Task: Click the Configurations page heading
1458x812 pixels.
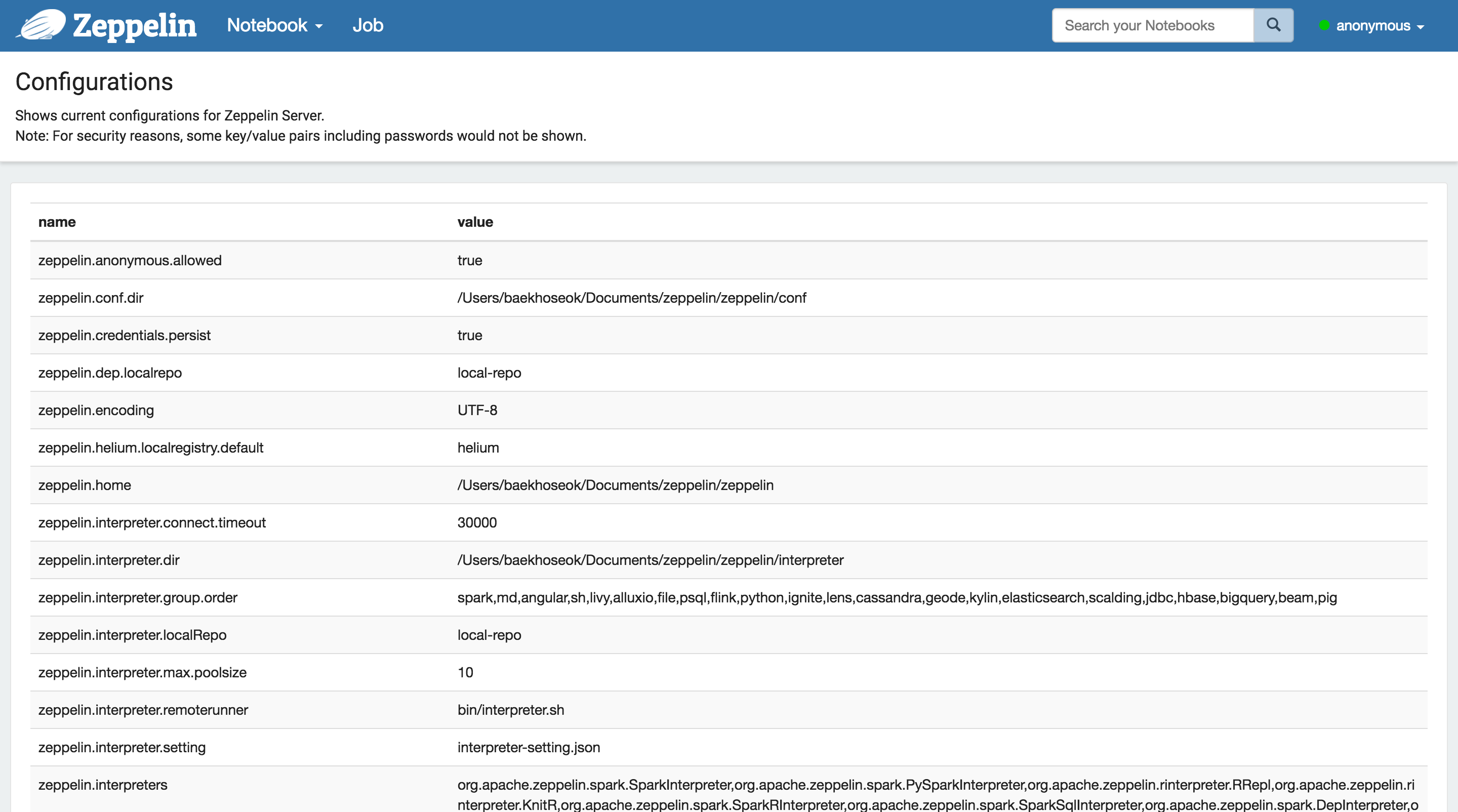Action: (x=94, y=82)
